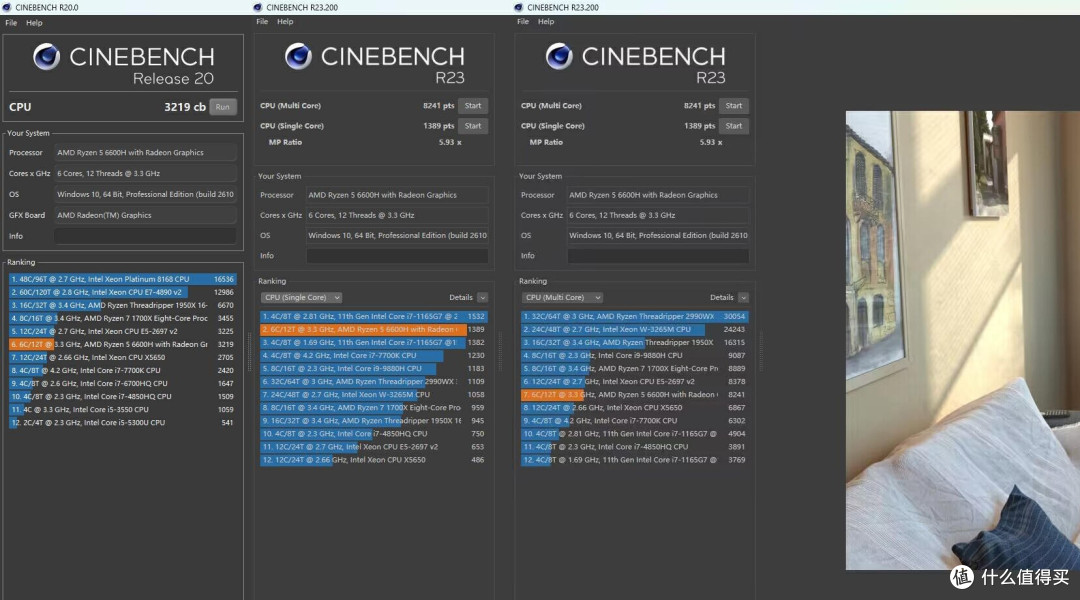Select highlighted Ryzen 5 6600H row scoring 3219
Image resolution: width=1080 pixels, height=600 pixels.
tap(123, 344)
